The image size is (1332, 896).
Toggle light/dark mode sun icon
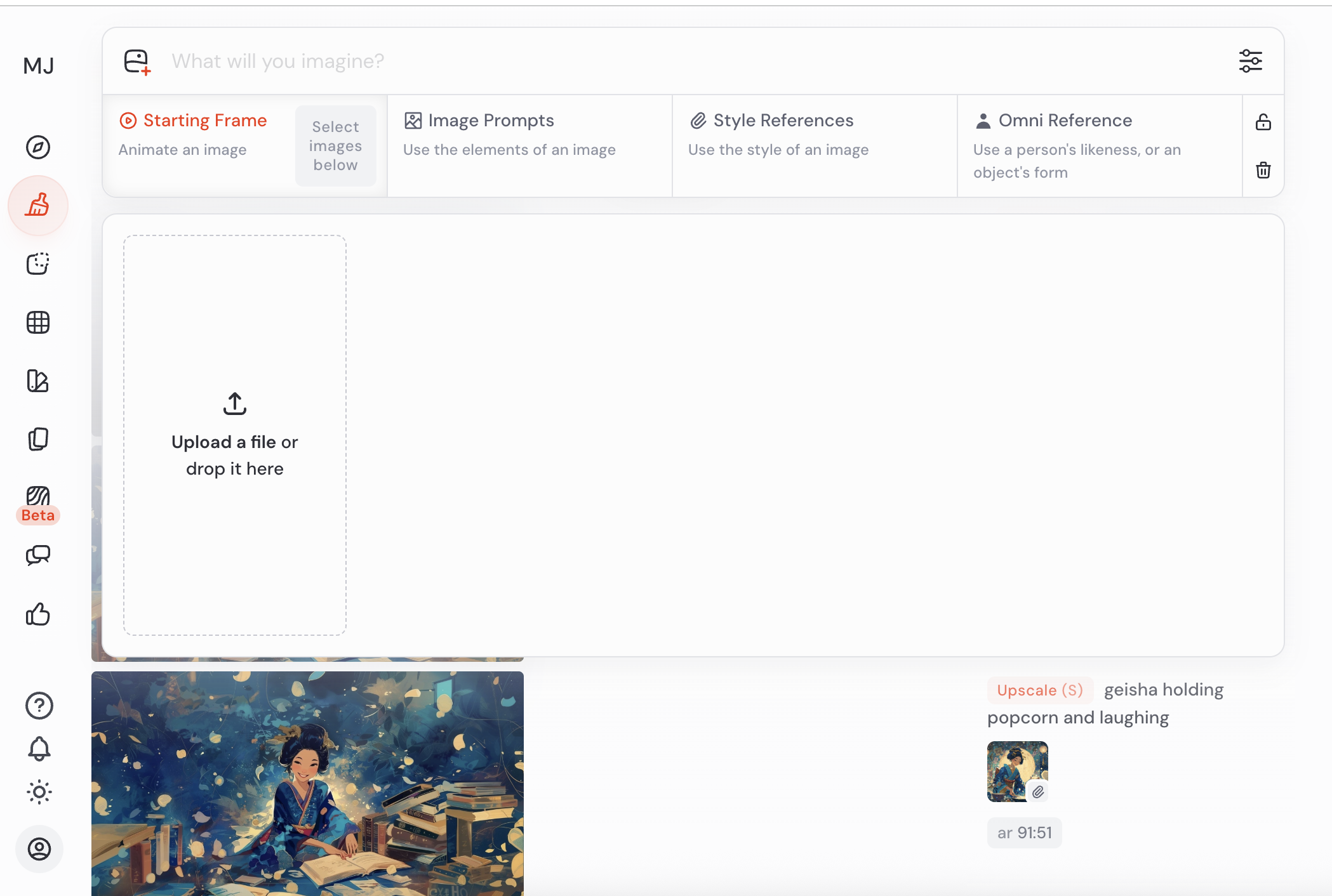[39, 792]
